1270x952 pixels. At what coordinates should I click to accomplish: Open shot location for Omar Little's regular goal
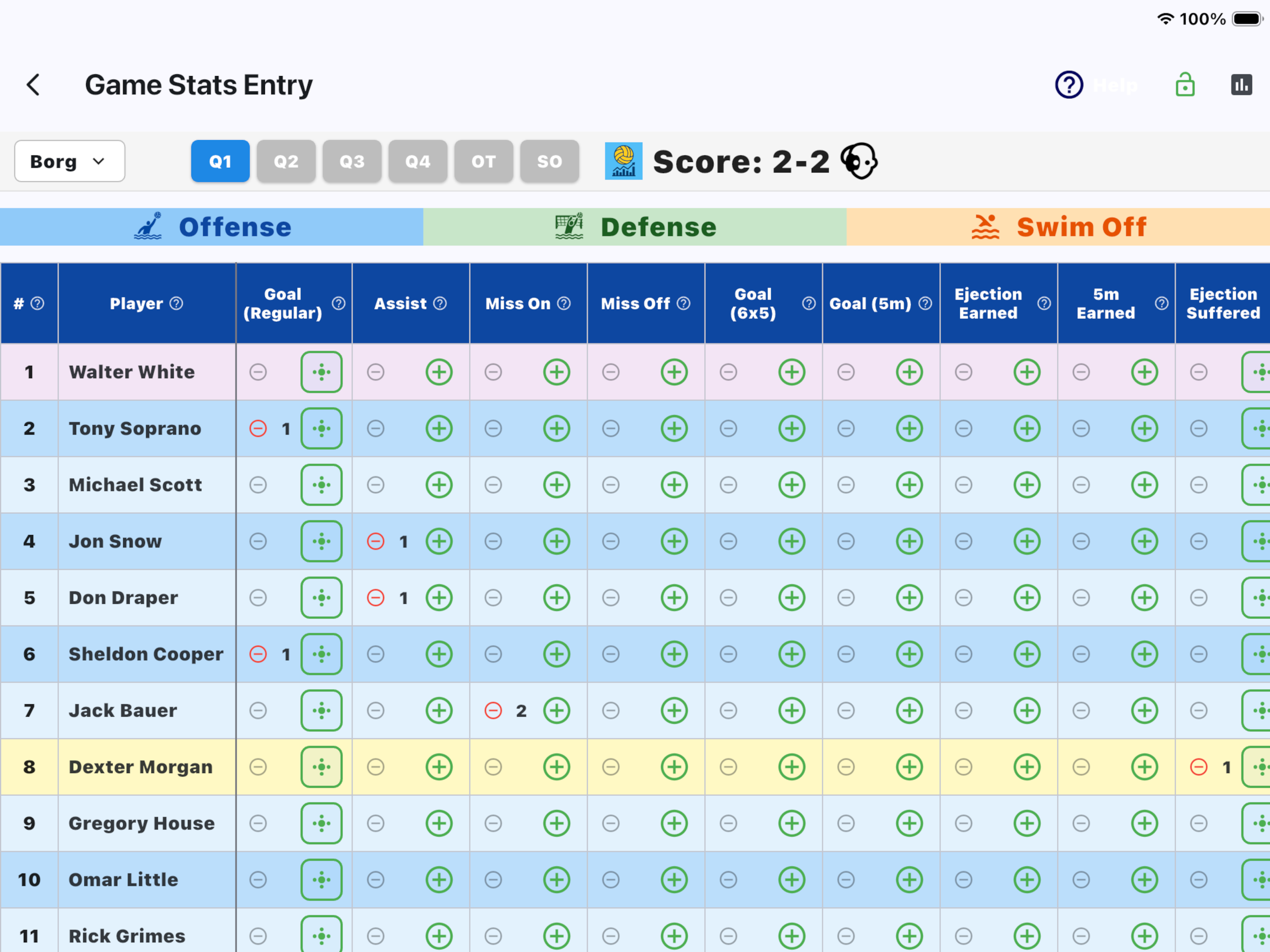pyautogui.click(x=322, y=880)
